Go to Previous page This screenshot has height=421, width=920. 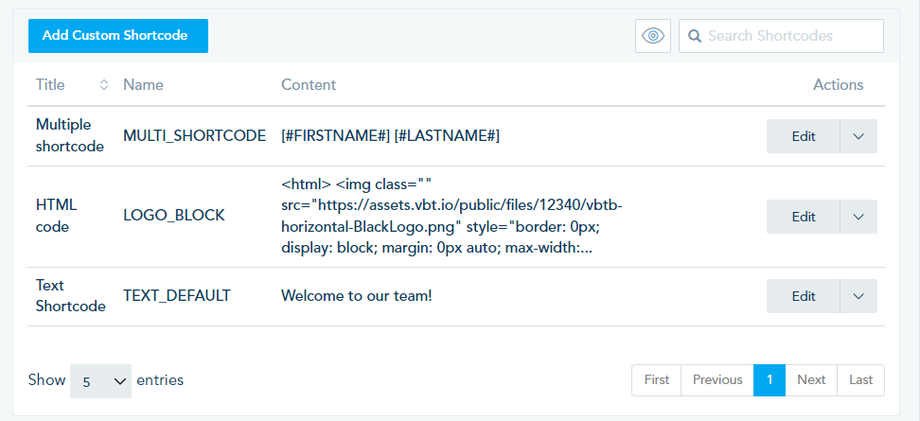717,380
